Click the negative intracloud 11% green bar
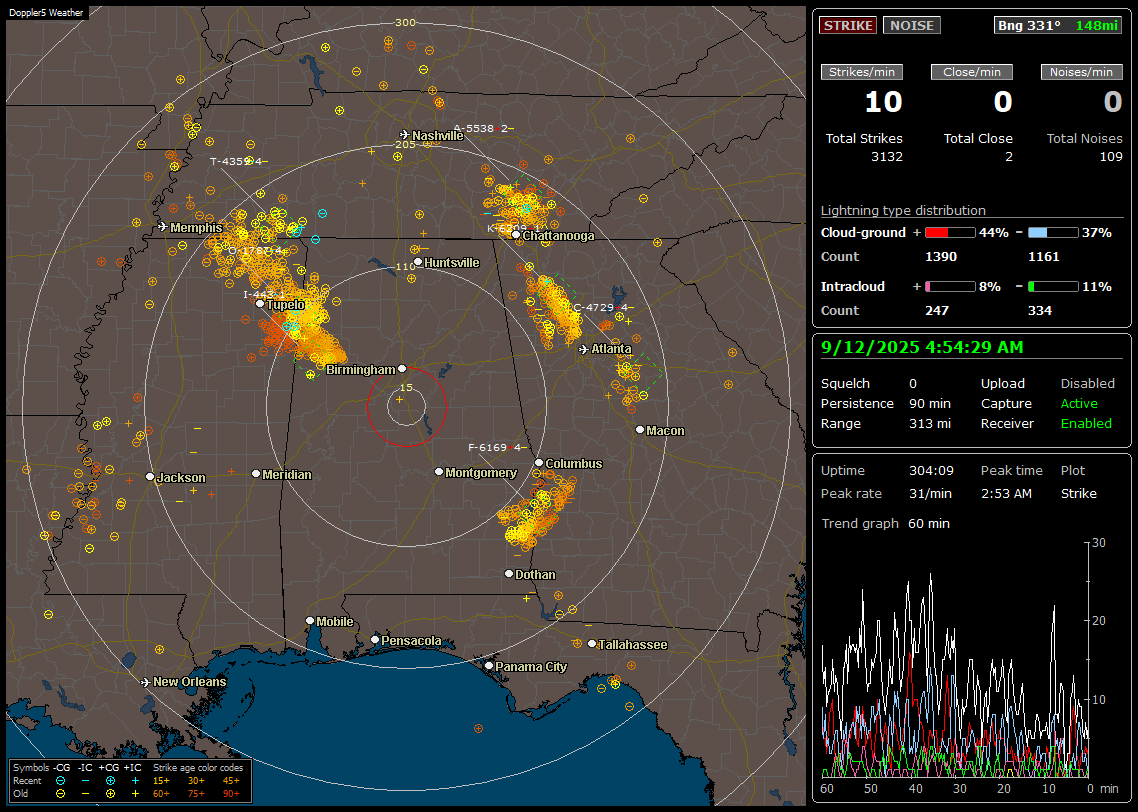 pos(1053,287)
